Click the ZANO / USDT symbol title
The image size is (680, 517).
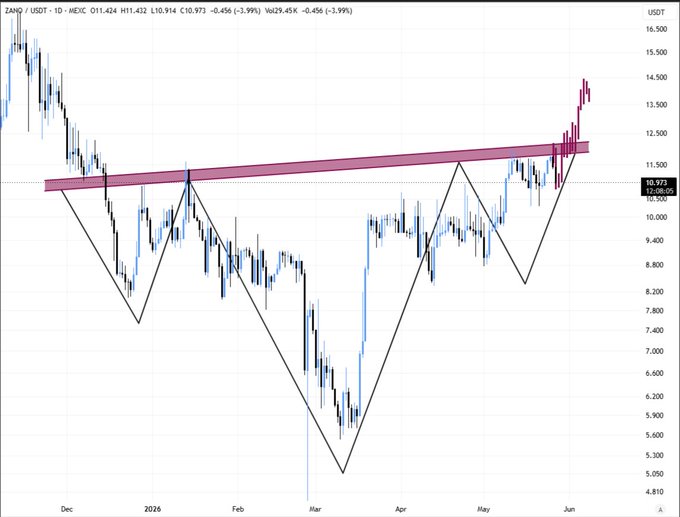(x=26, y=11)
